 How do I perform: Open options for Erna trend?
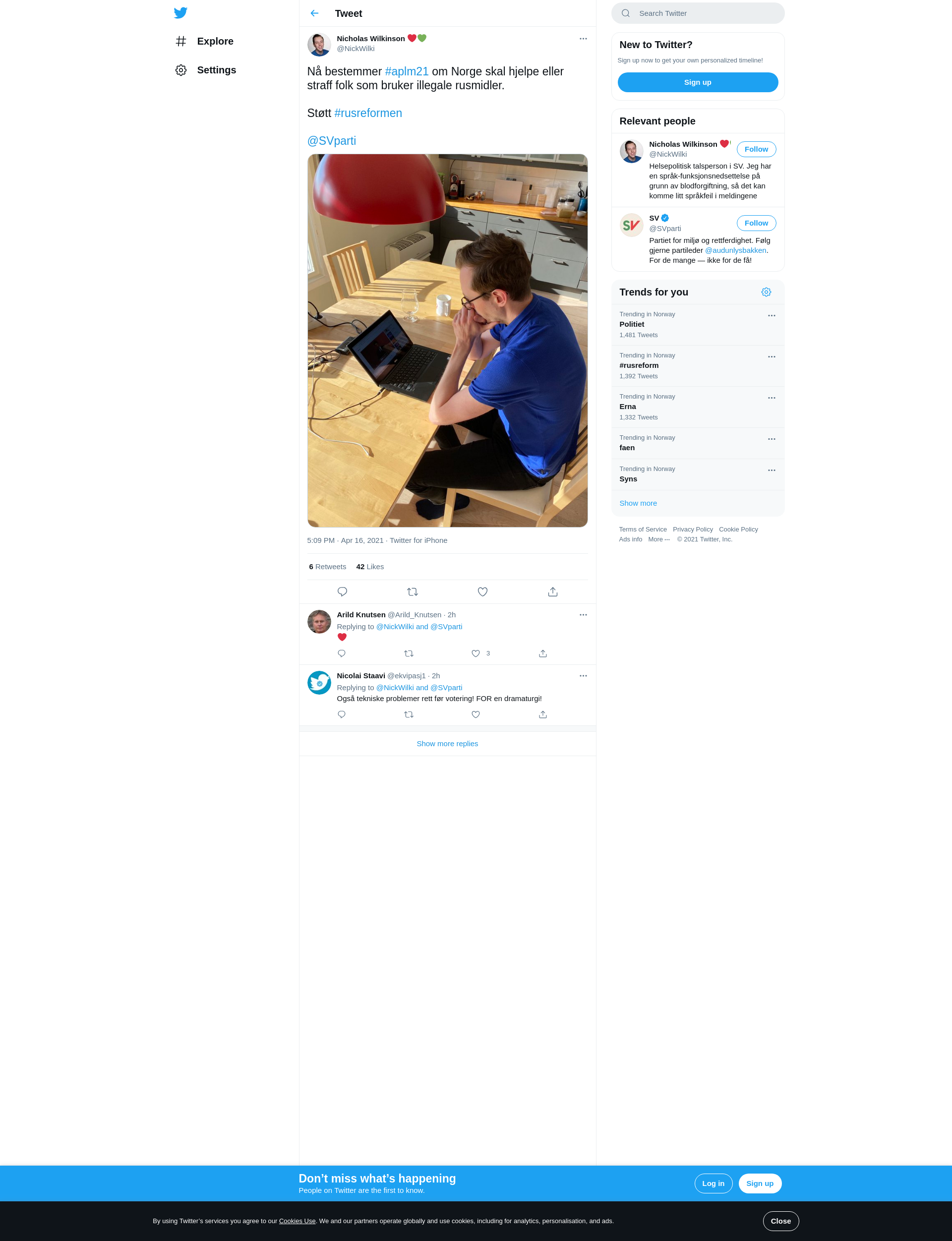tap(771, 398)
